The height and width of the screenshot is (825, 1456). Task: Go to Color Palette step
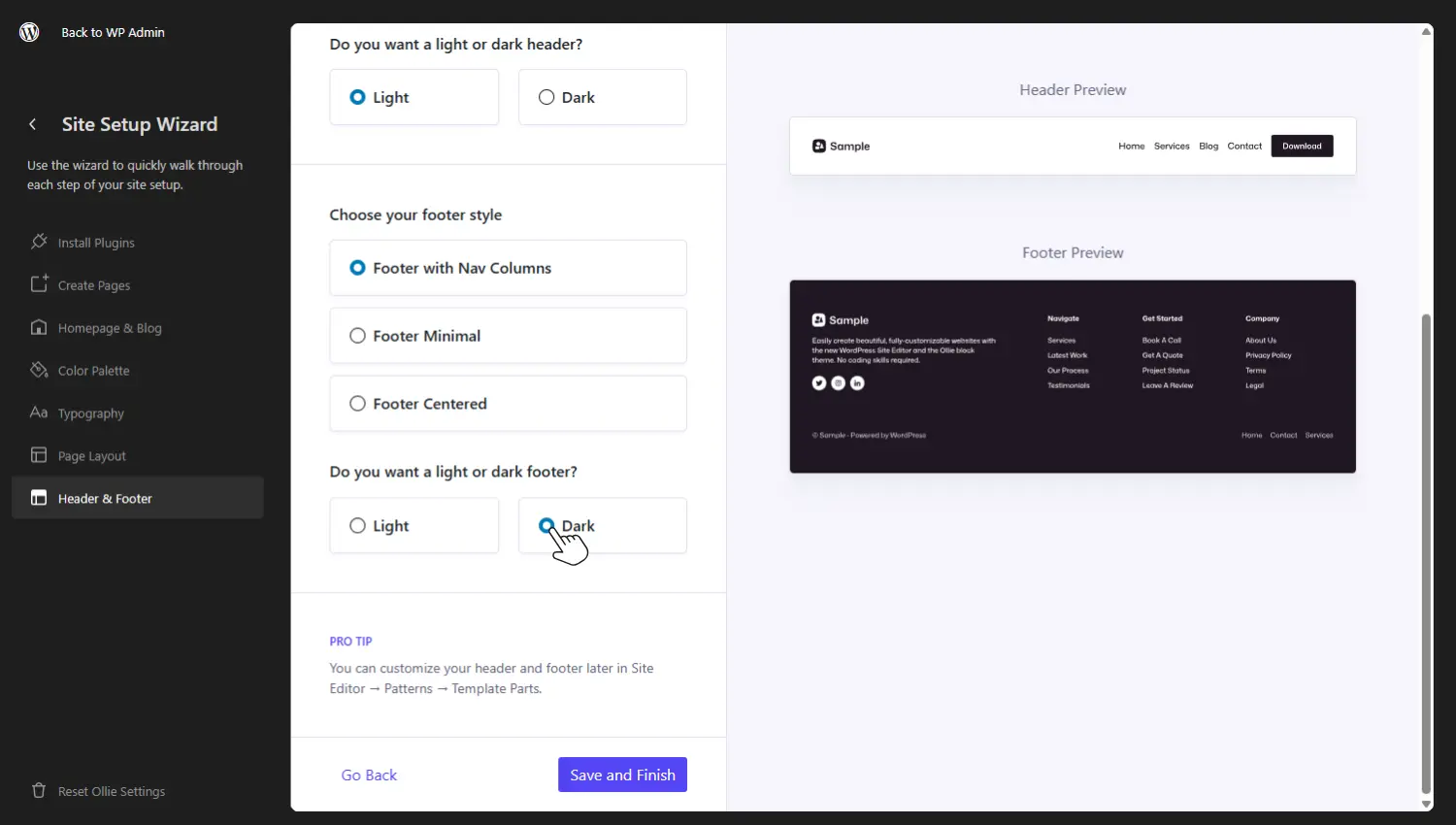[138, 371]
